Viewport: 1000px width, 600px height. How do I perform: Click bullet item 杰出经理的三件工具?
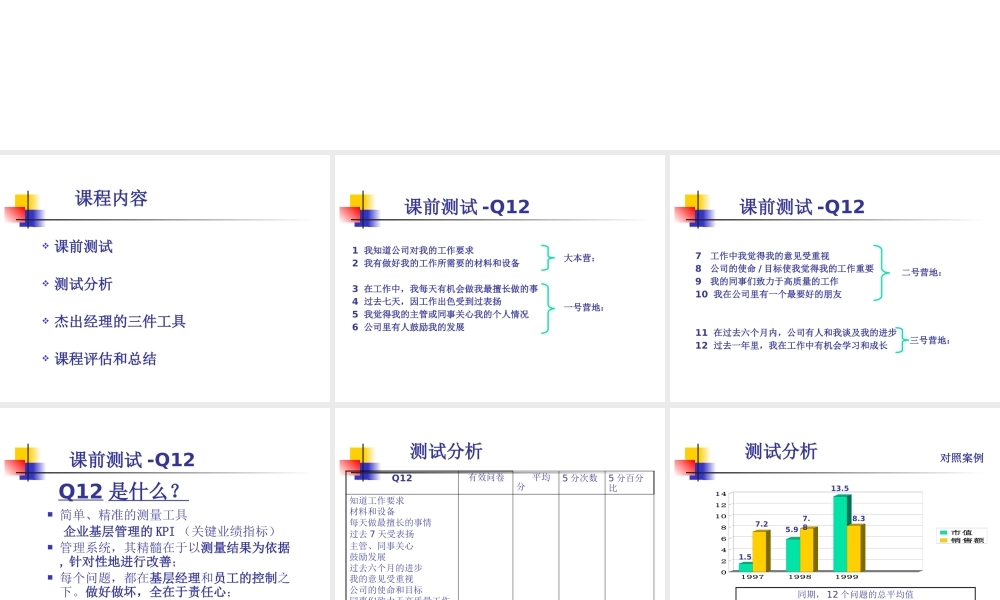click(x=120, y=321)
